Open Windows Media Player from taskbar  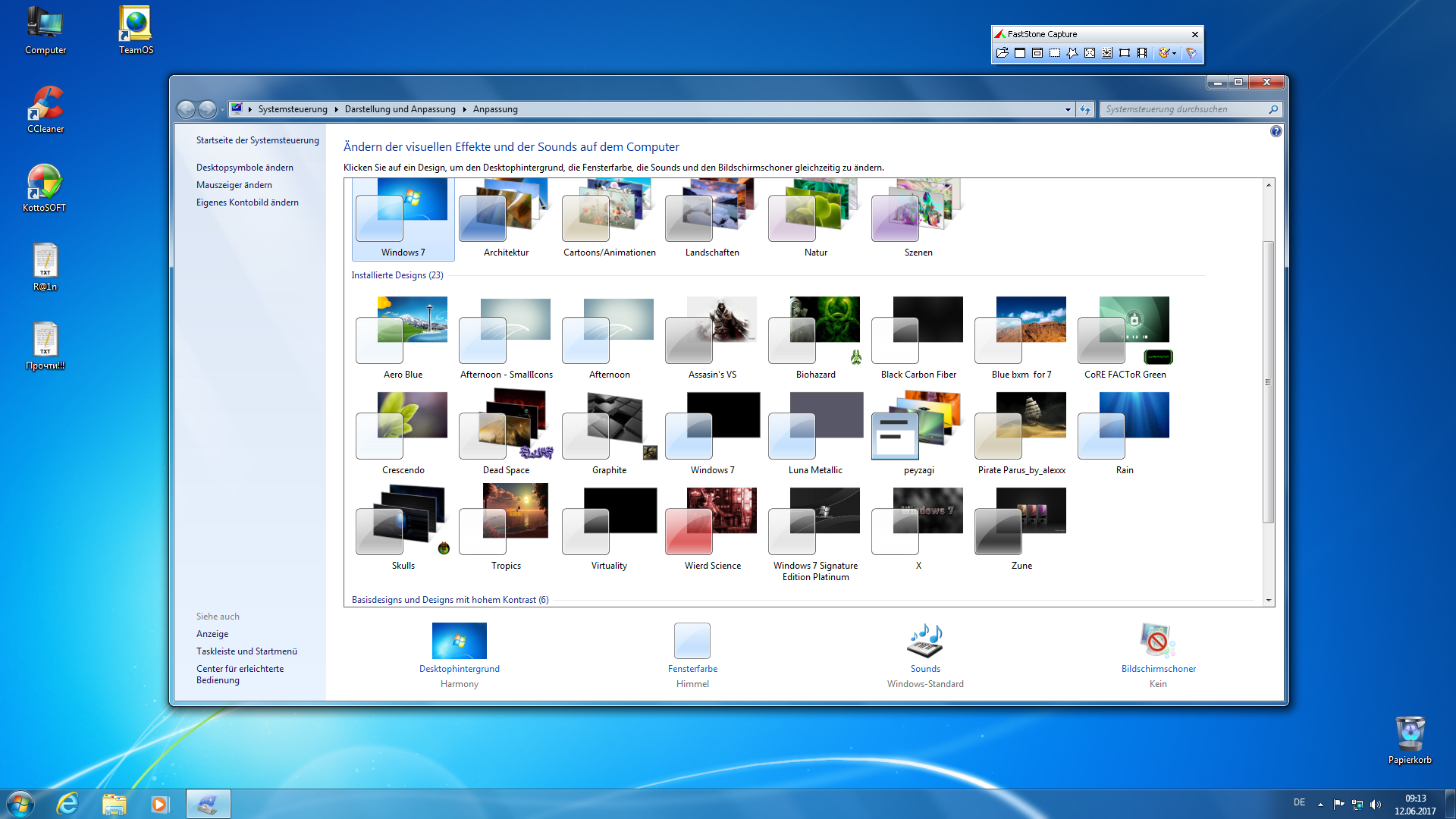click(159, 804)
